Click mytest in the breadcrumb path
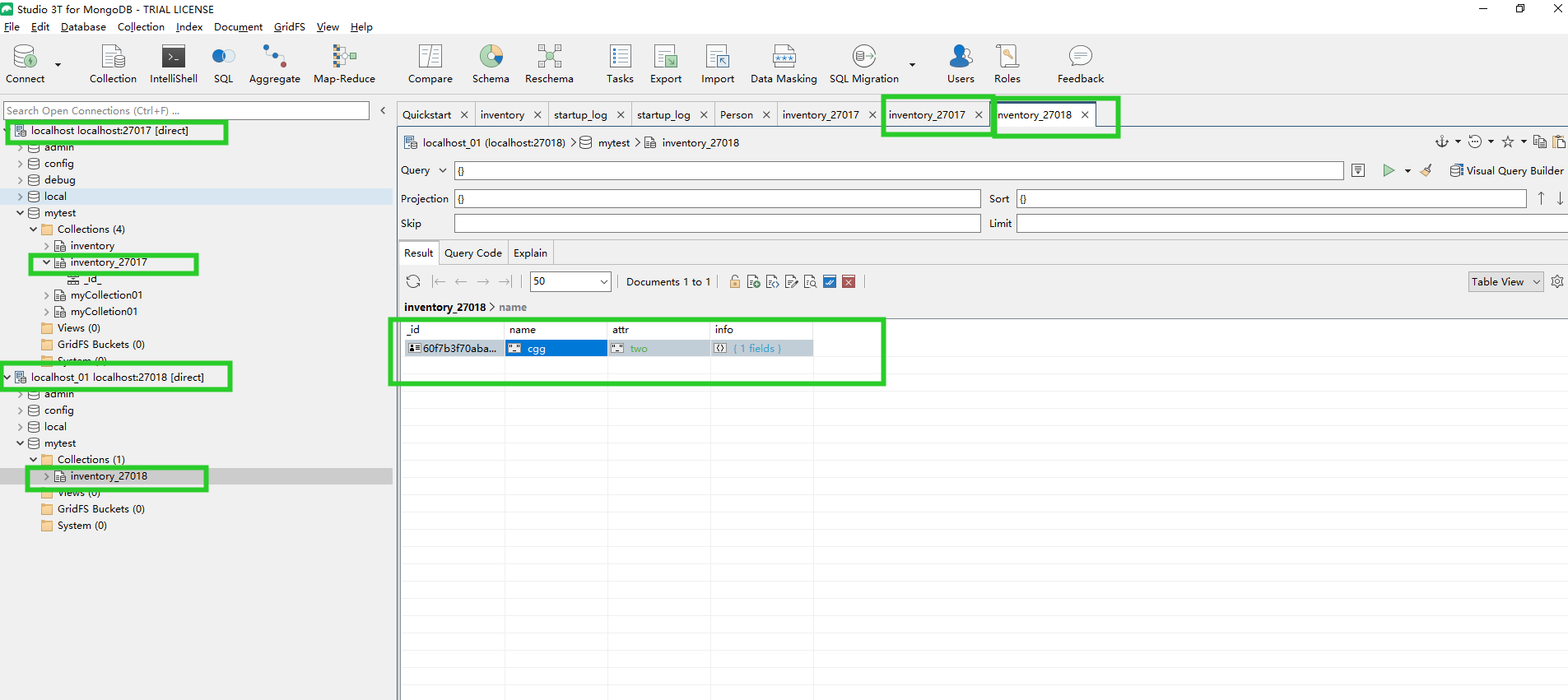The width and height of the screenshot is (1568, 700). [614, 142]
